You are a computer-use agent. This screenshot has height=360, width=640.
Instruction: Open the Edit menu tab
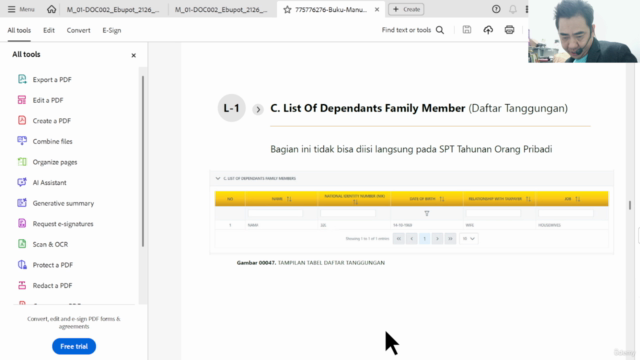pos(49,30)
